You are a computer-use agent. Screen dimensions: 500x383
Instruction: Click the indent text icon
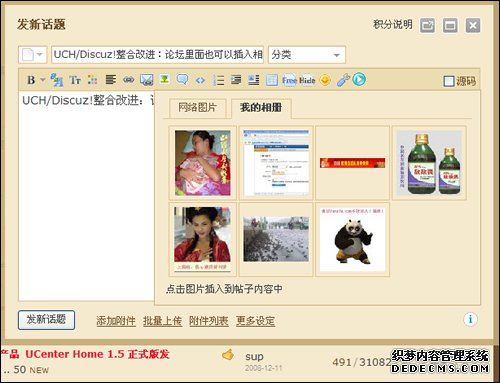click(236, 80)
